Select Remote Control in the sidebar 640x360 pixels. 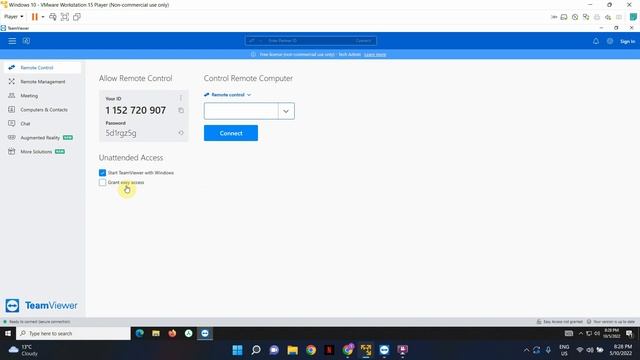coord(42,67)
